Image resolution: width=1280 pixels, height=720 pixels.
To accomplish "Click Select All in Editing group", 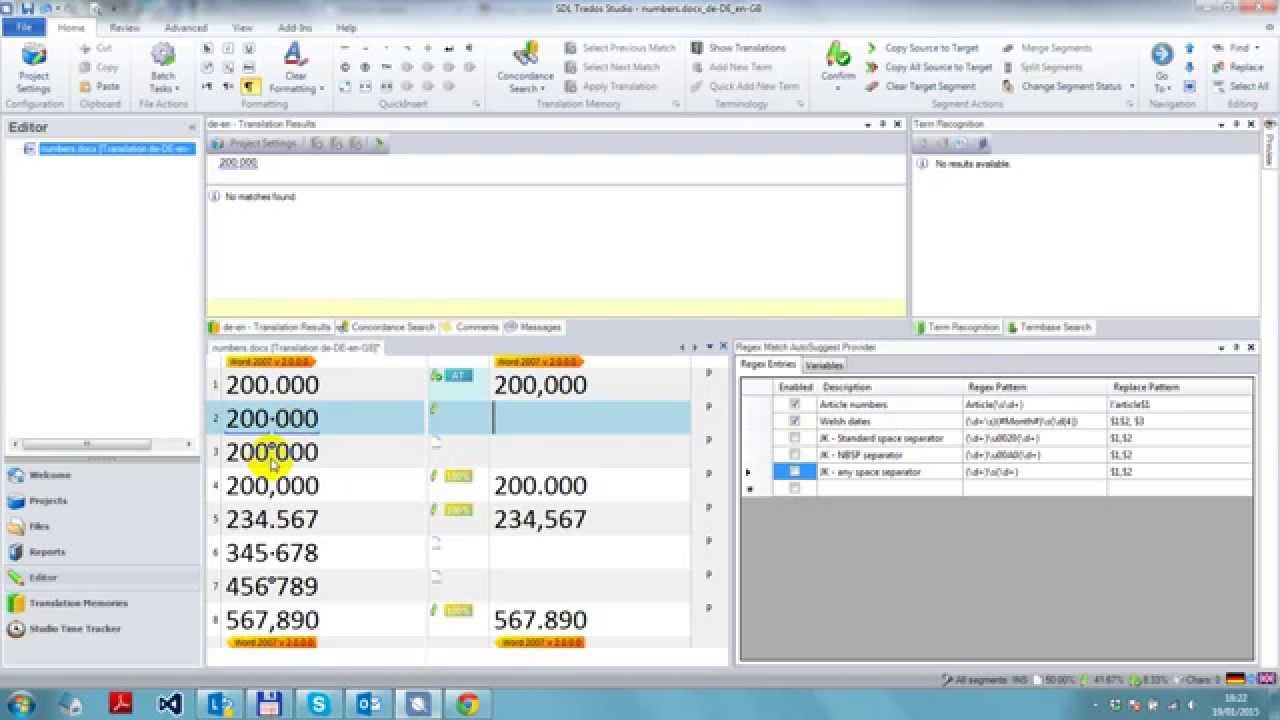I will point(1240,86).
